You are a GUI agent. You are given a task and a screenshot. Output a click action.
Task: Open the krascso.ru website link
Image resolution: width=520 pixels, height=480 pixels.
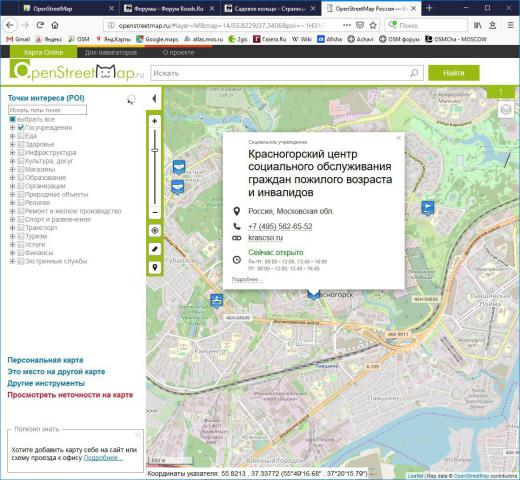265,238
